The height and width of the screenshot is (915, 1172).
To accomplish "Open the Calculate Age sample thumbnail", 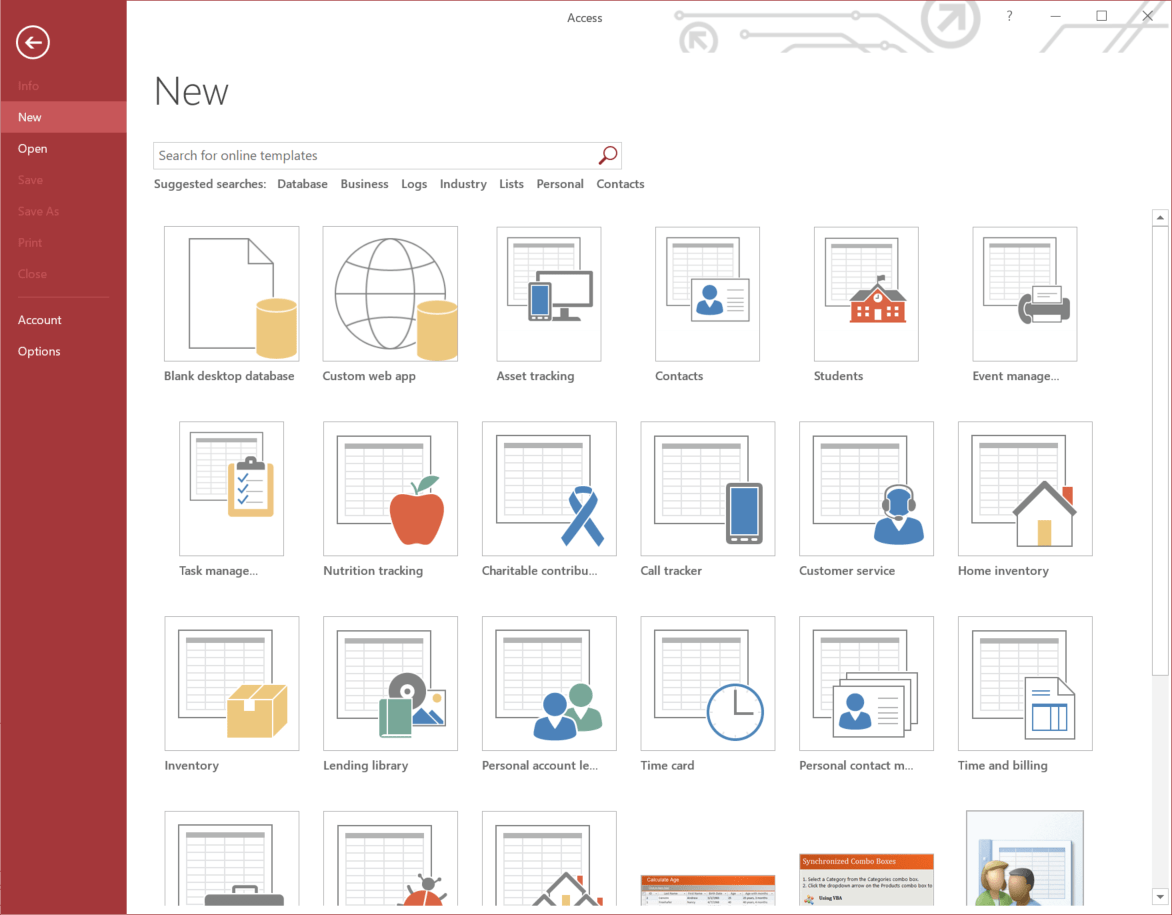I will coord(708,890).
